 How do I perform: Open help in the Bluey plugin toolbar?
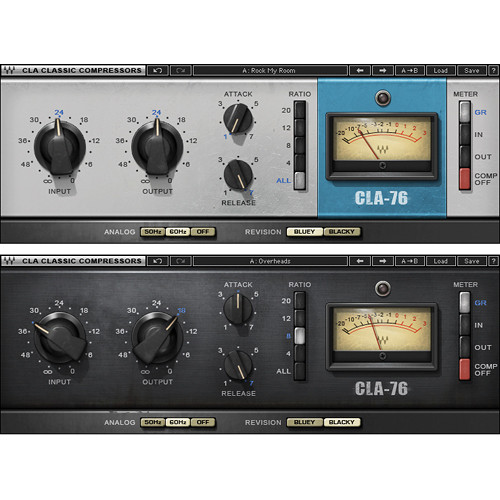[494, 71]
